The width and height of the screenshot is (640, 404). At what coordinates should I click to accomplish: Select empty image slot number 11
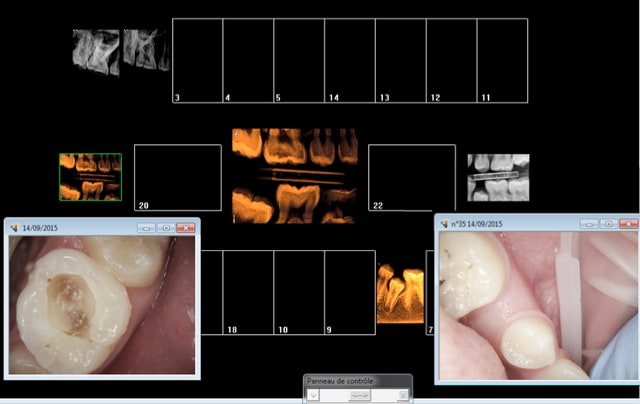pyautogui.click(x=502, y=60)
